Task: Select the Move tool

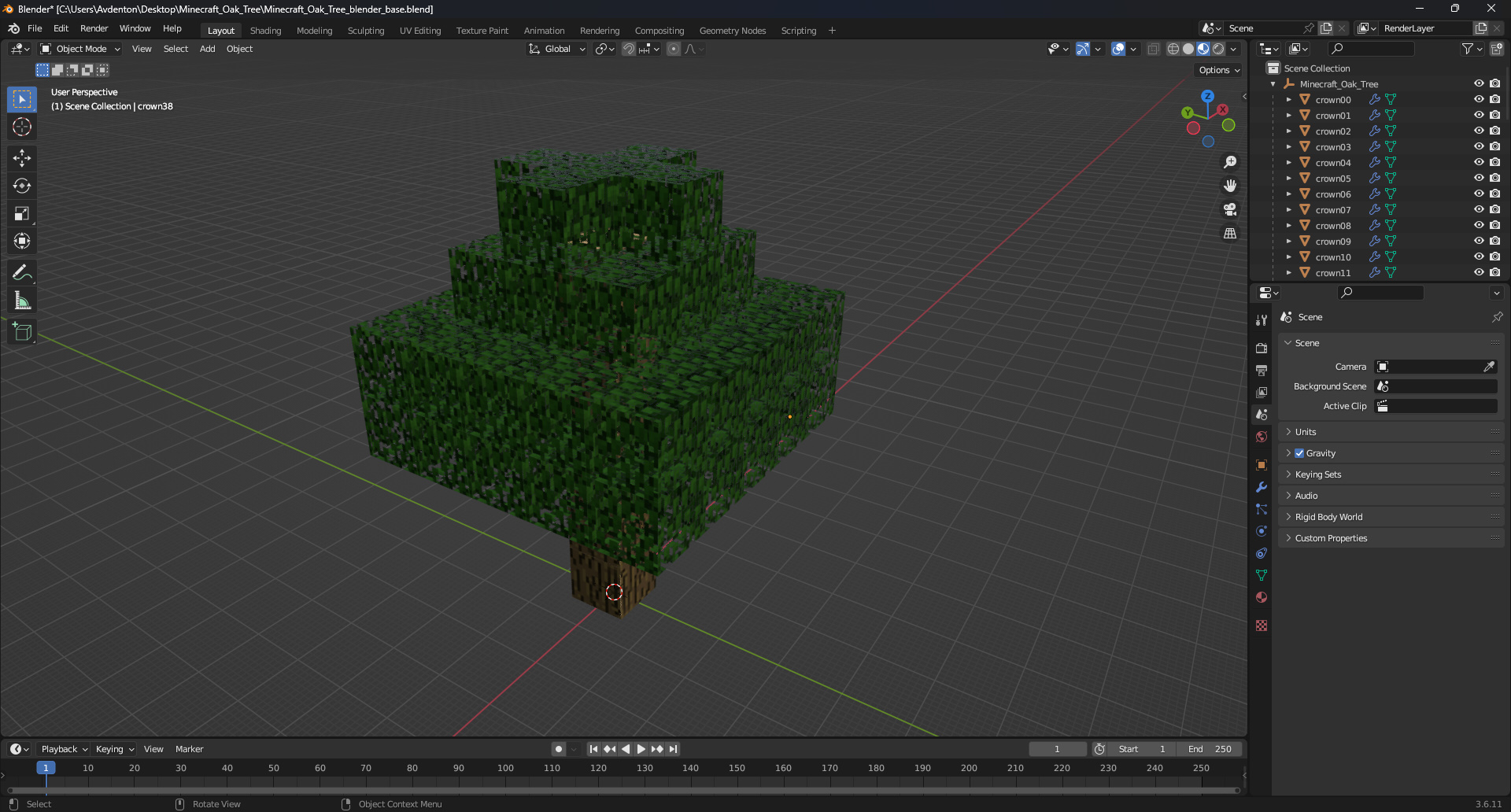Action: [x=22, y=158]
